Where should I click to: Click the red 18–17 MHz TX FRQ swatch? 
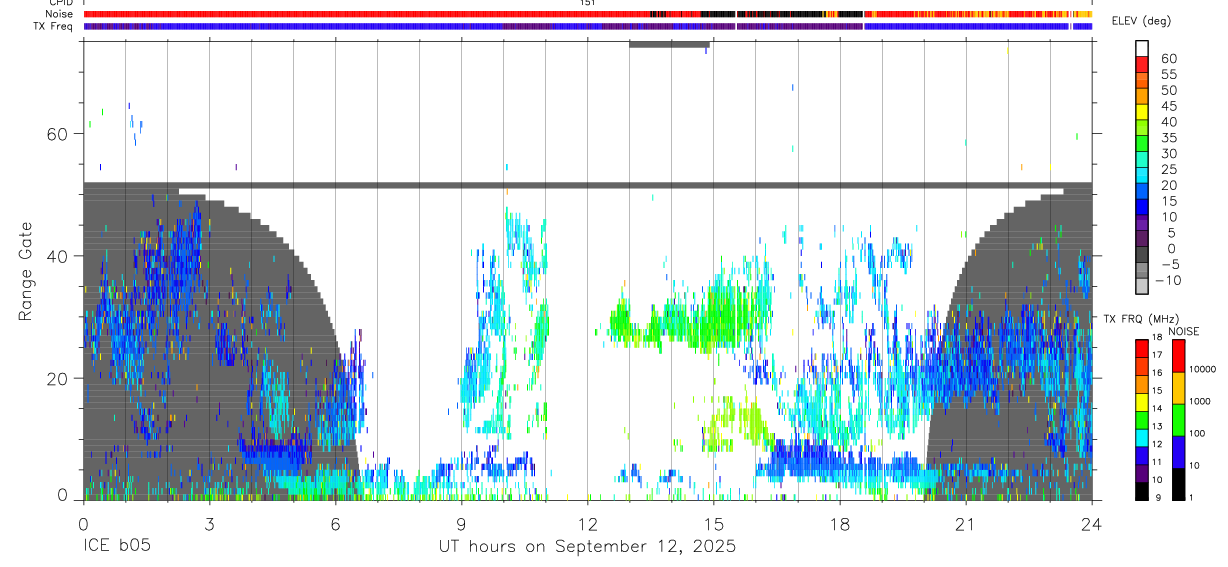(1142, 348)
